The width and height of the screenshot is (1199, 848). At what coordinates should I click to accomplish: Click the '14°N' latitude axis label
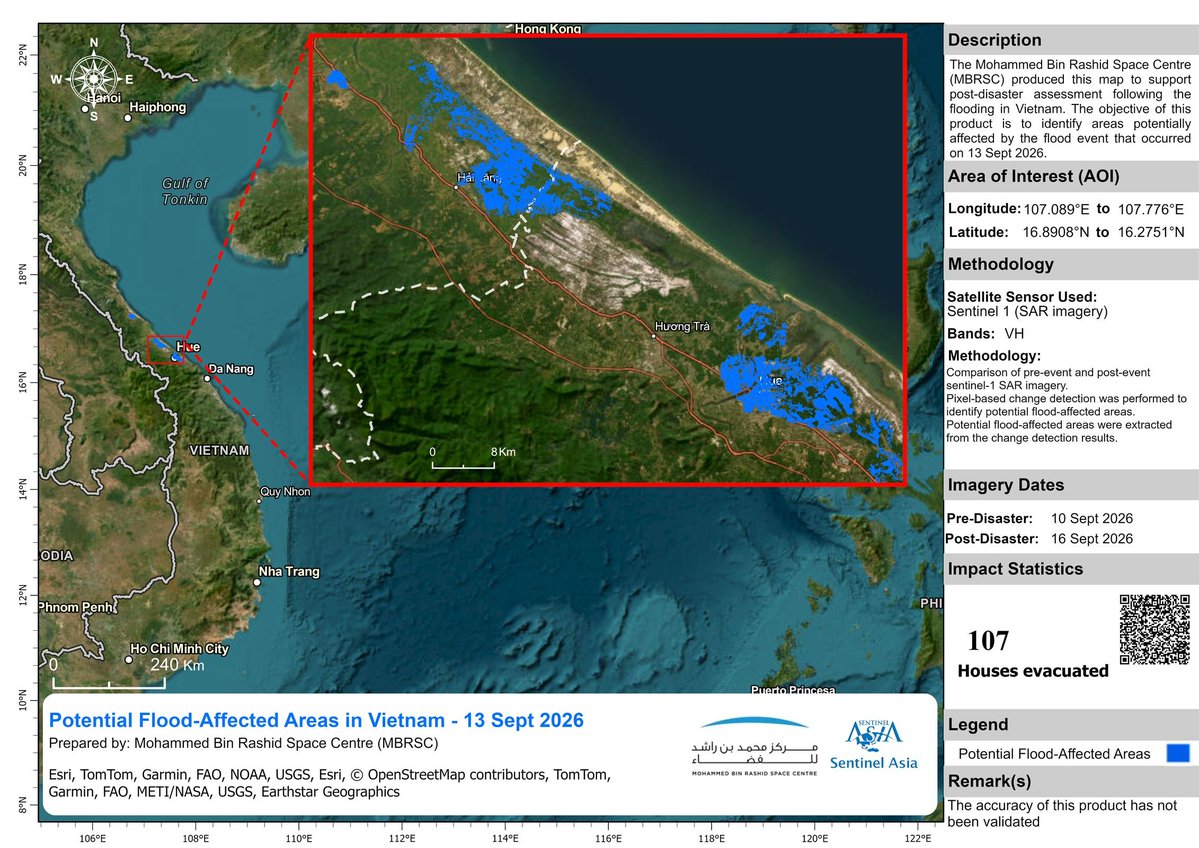[x=24, y=488]
